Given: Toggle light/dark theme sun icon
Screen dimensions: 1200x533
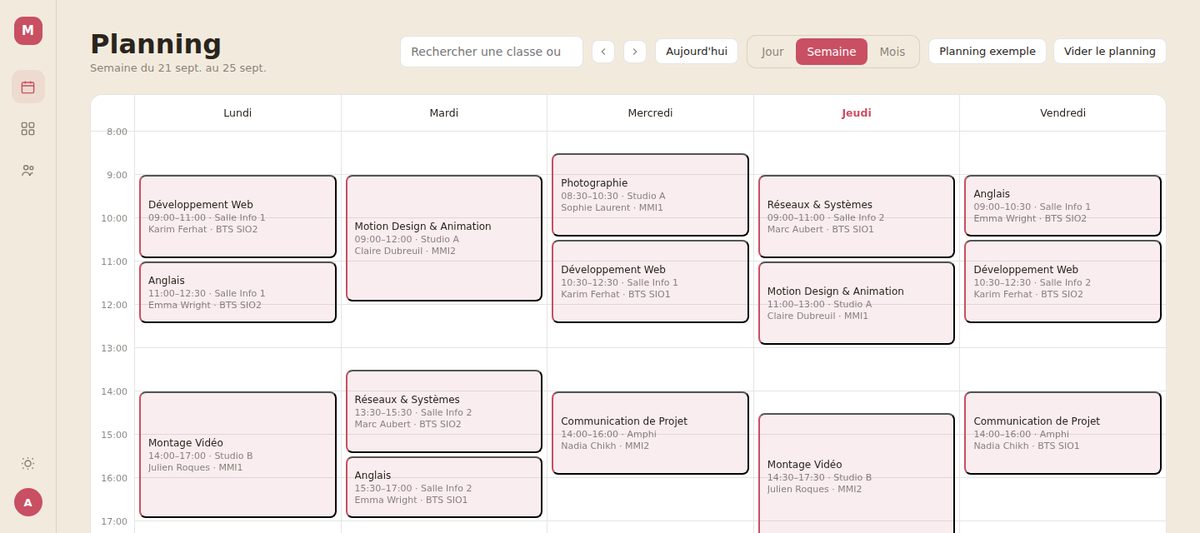Looking at the screenshot, I should 28,463.
